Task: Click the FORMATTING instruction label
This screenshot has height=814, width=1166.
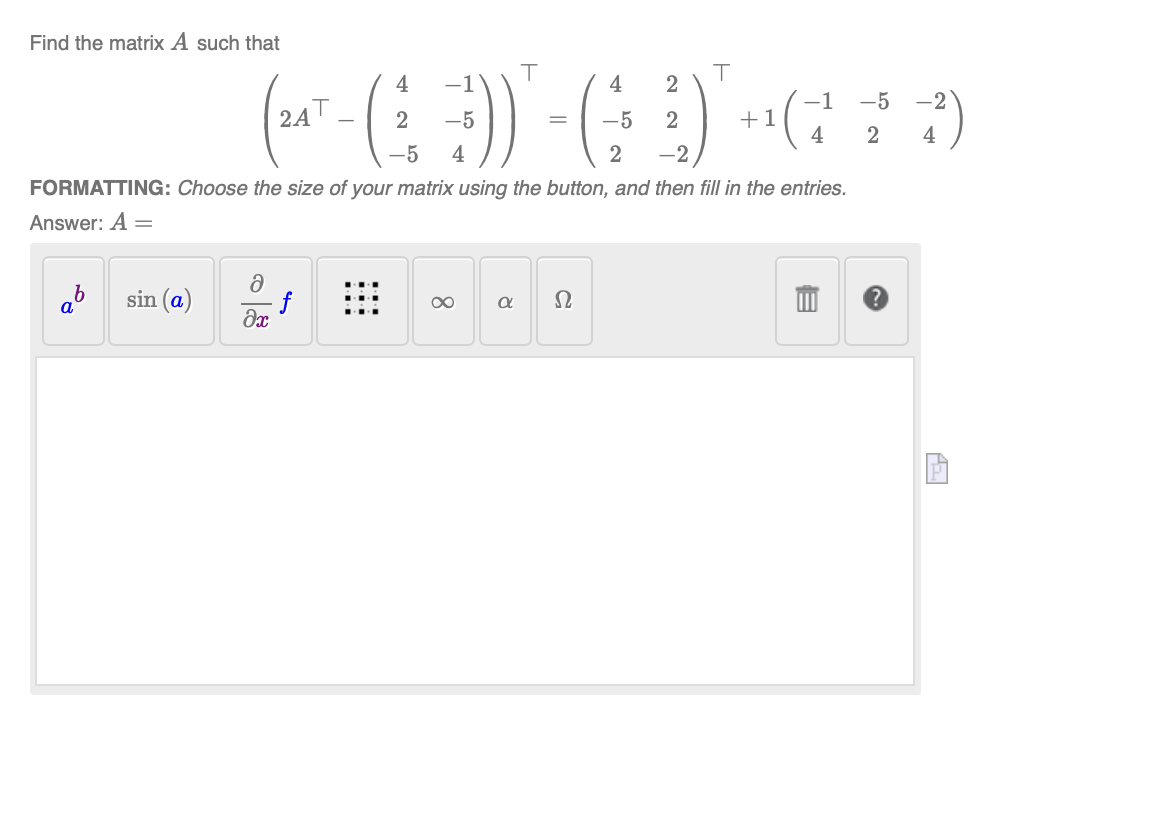Action: click(x=100, y=188)
